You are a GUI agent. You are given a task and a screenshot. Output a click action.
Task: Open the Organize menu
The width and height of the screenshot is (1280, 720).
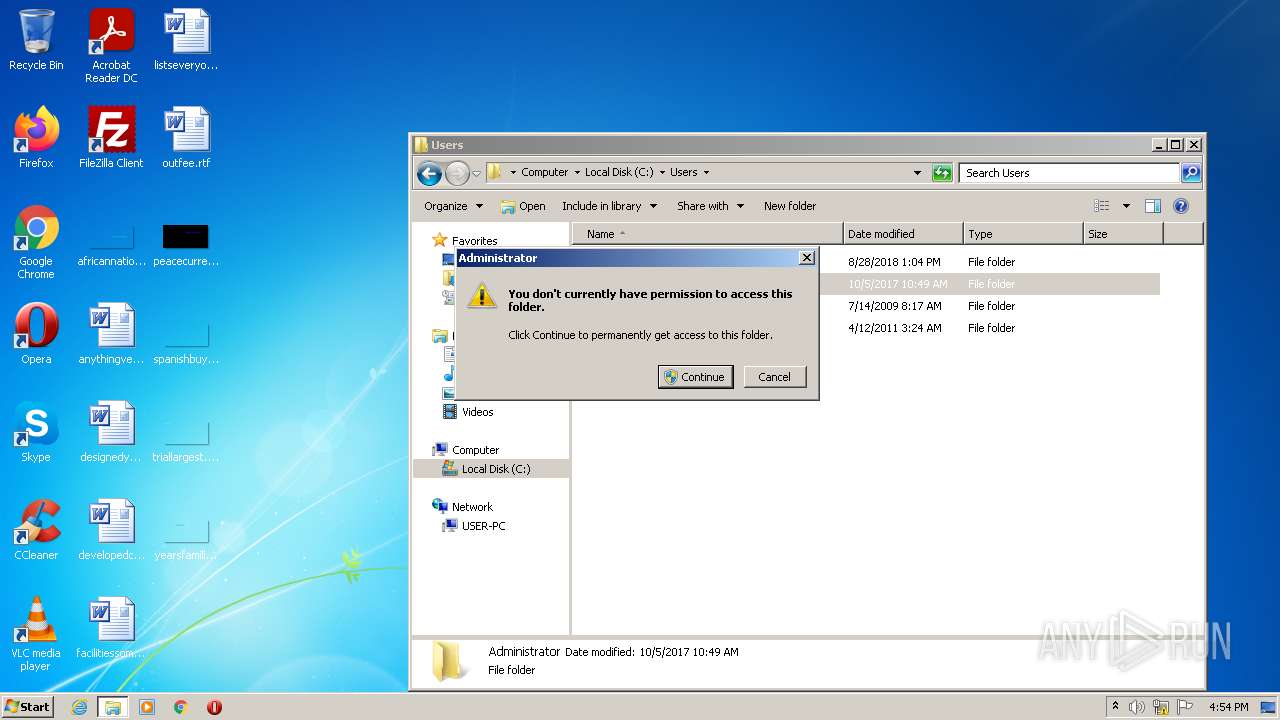pyautogui.click(x=453, y=206)
